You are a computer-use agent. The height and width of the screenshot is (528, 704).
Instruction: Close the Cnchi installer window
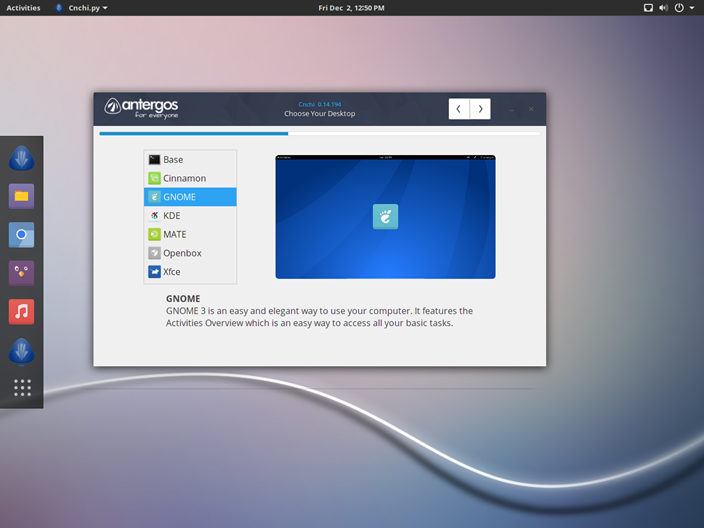[x=531, y=109]
